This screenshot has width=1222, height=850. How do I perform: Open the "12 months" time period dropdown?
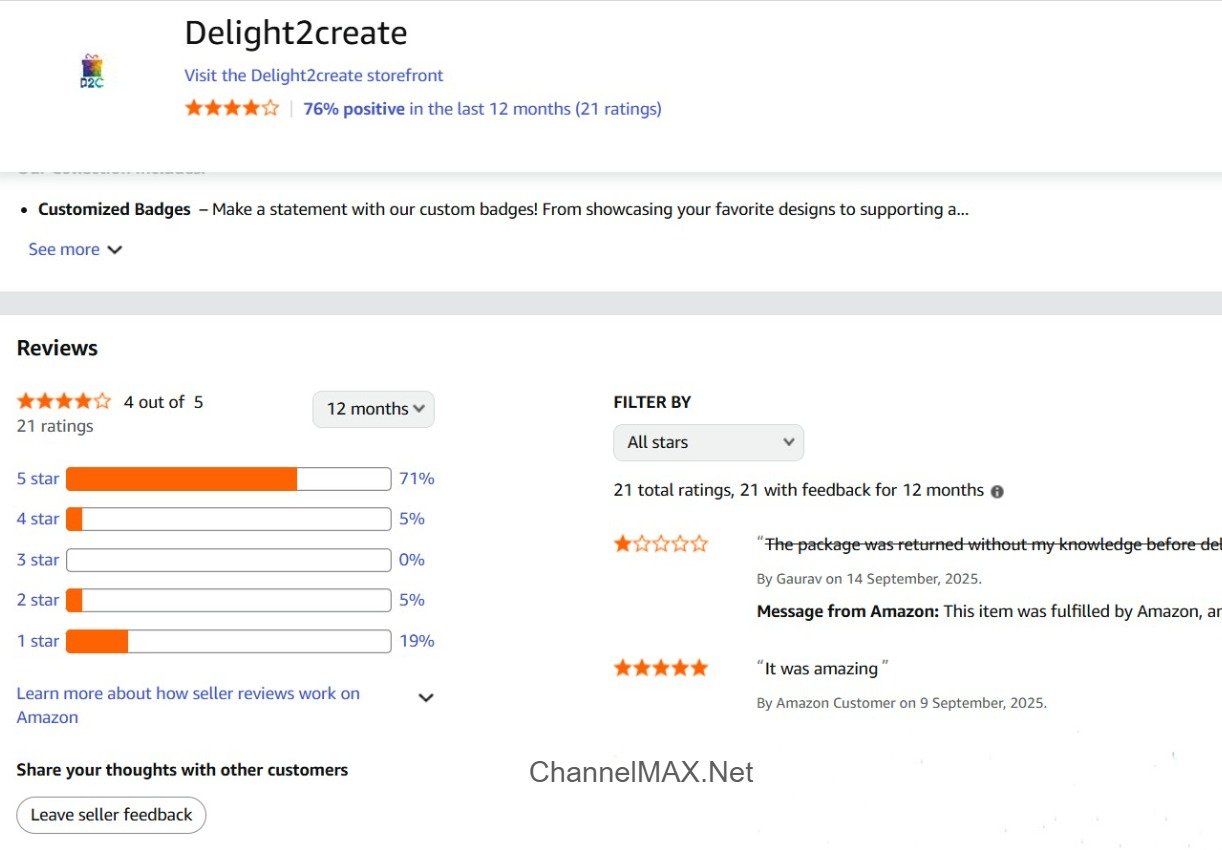373,409
